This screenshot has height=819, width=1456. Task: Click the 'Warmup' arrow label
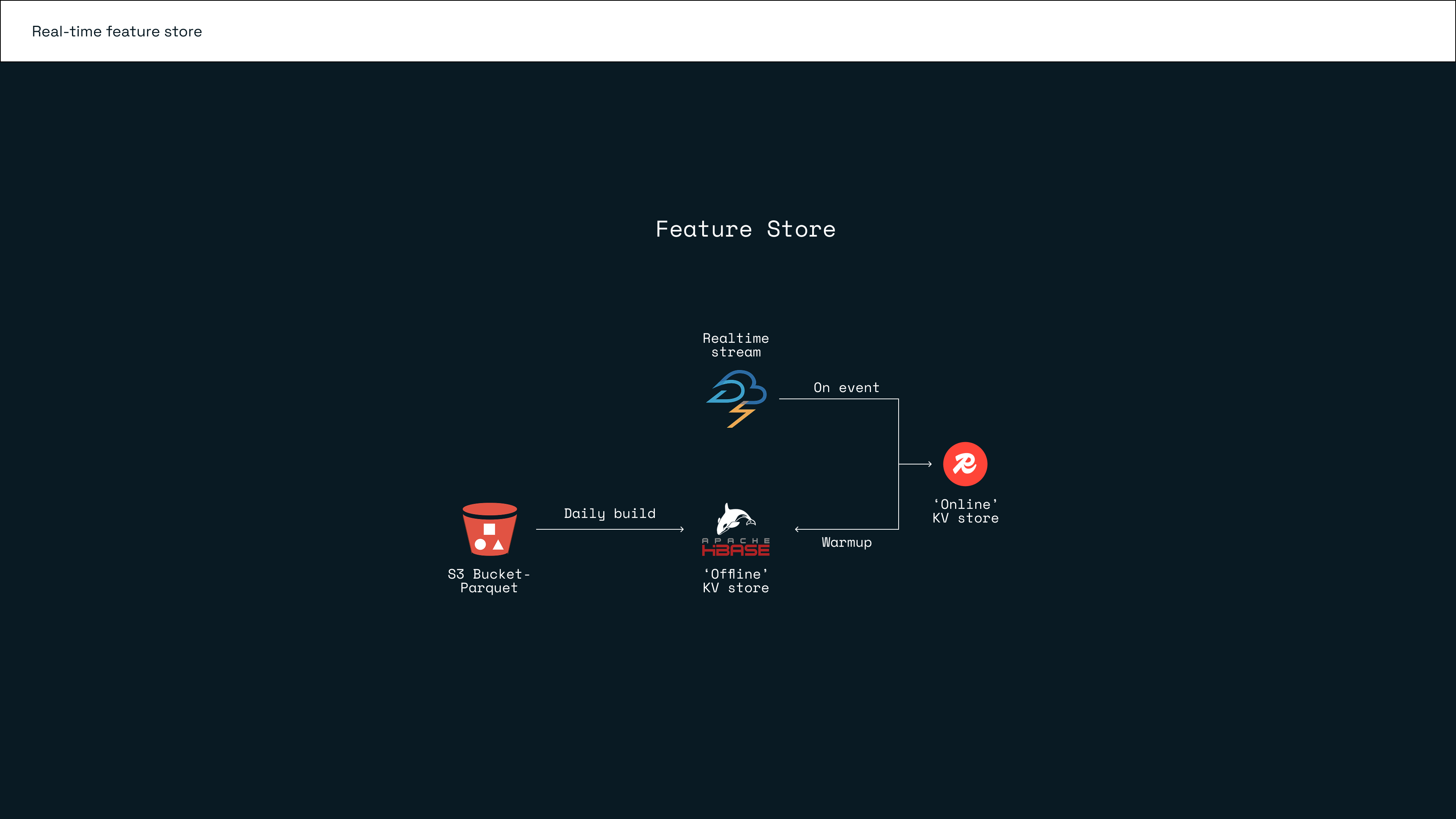coord(846,542)
